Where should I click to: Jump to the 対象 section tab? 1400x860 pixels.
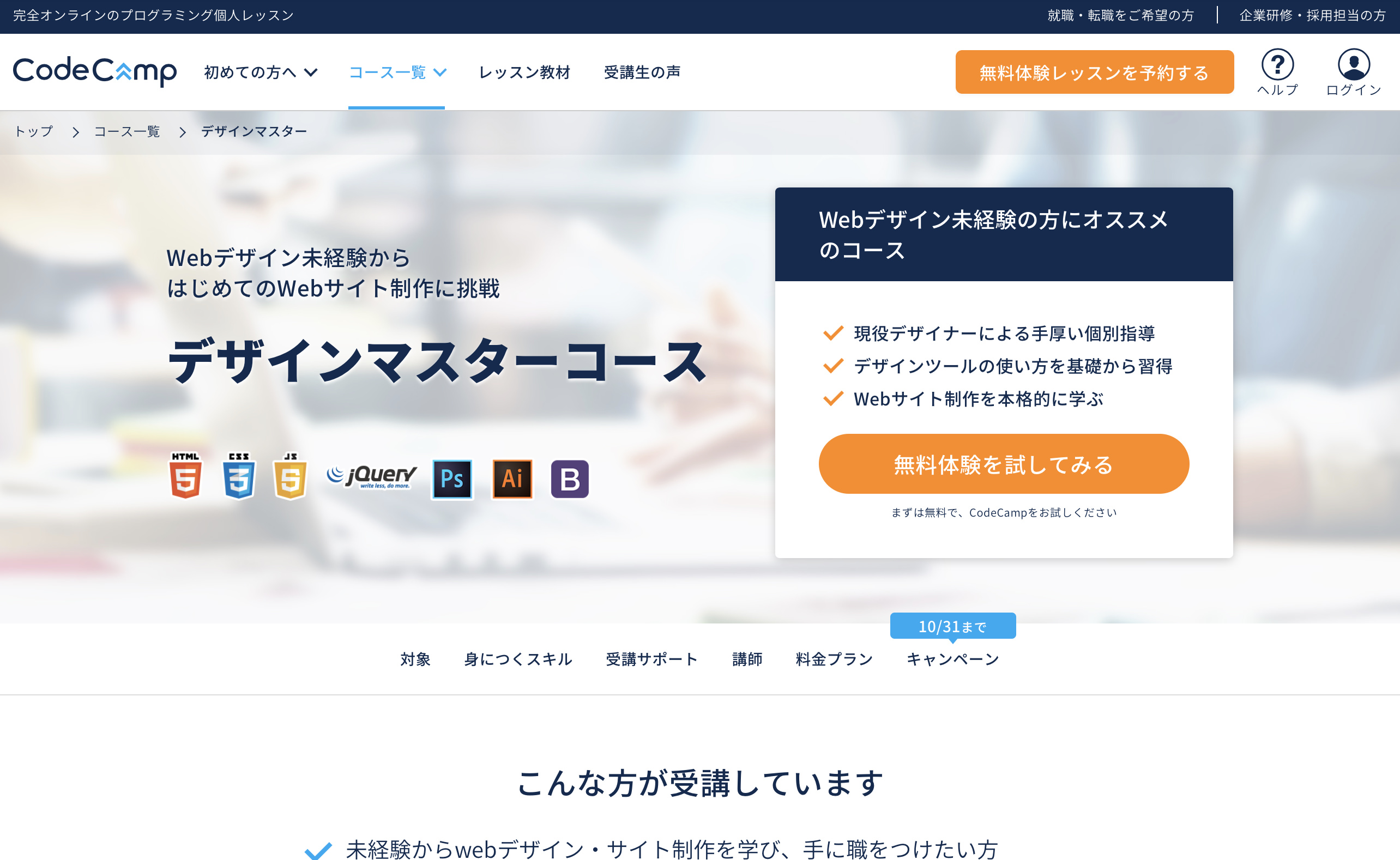(415, 659)
